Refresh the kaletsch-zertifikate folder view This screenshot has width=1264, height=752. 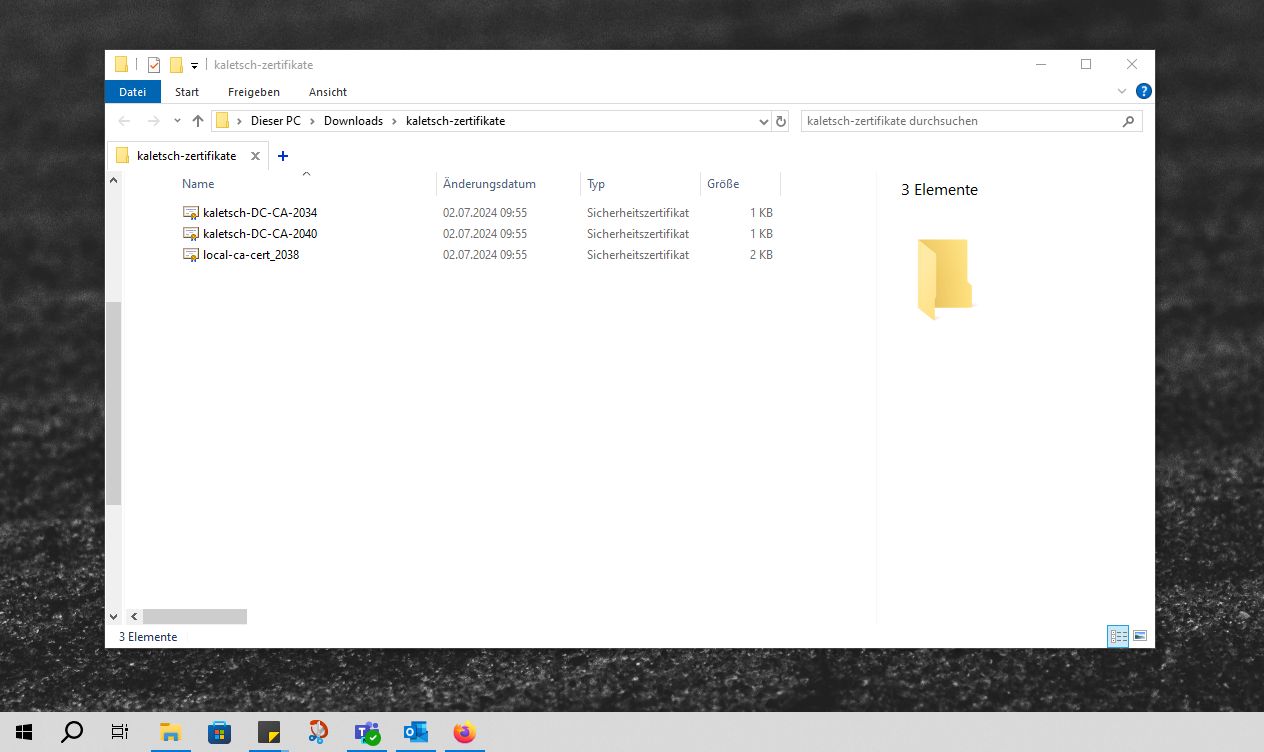coord(781,121)
